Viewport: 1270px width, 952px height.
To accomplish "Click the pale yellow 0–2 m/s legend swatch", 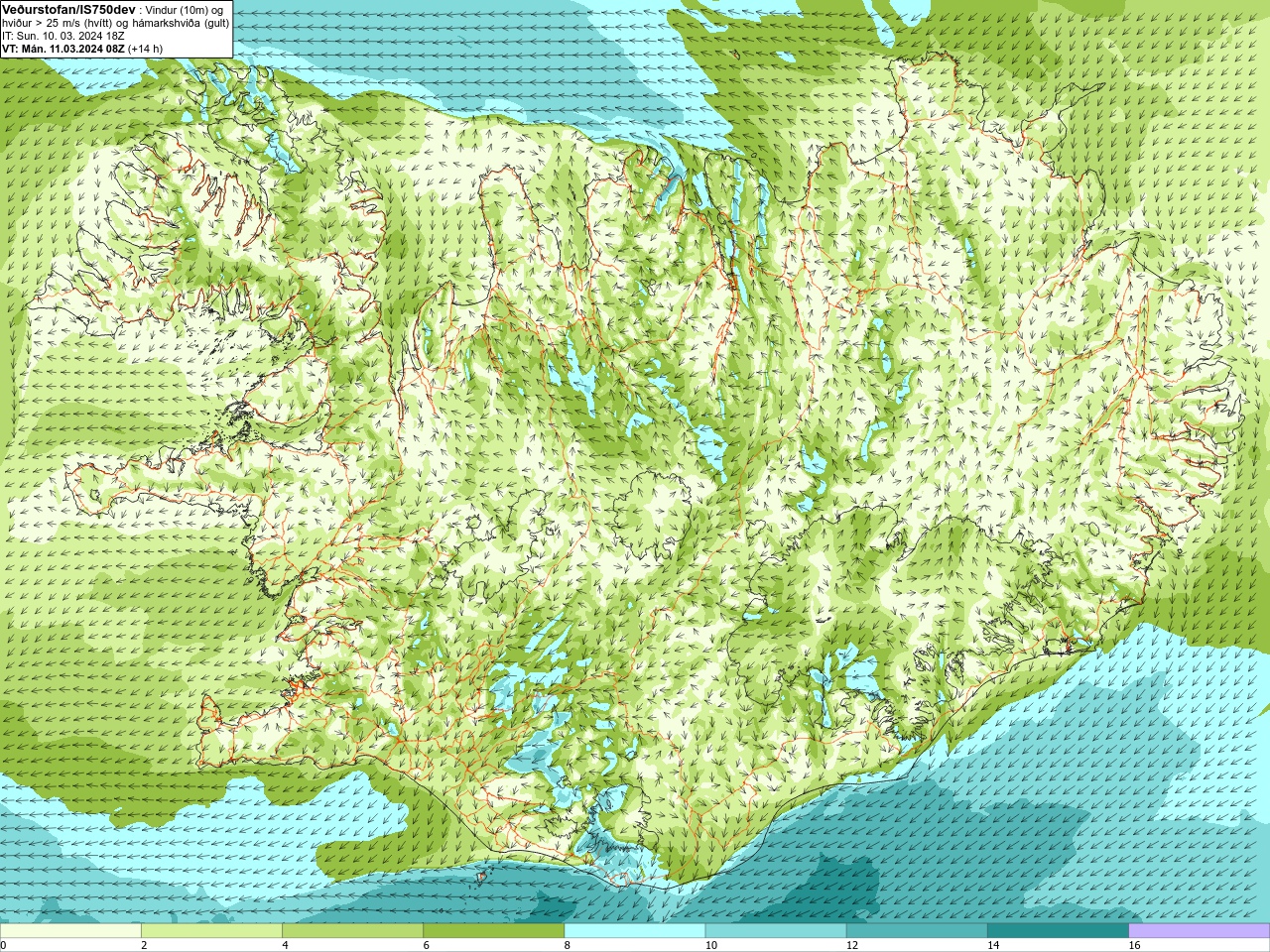I will [x=70, y=930].
